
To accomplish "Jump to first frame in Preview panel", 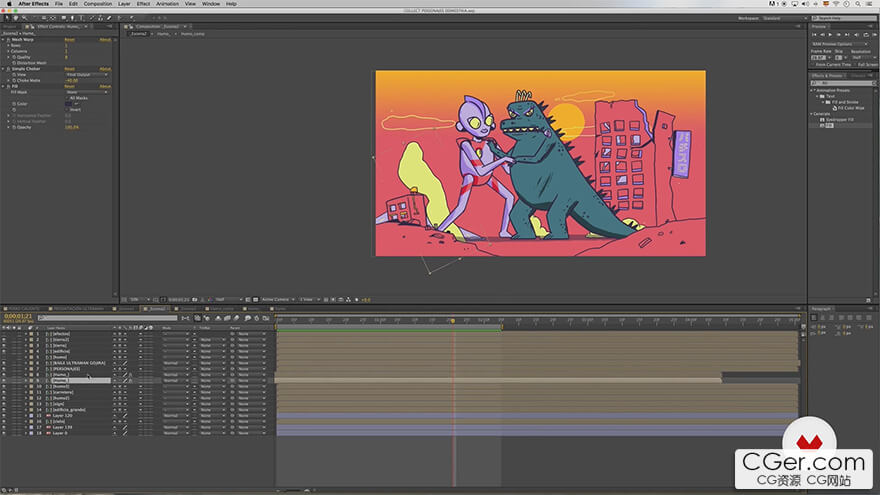I will (814, 34).
